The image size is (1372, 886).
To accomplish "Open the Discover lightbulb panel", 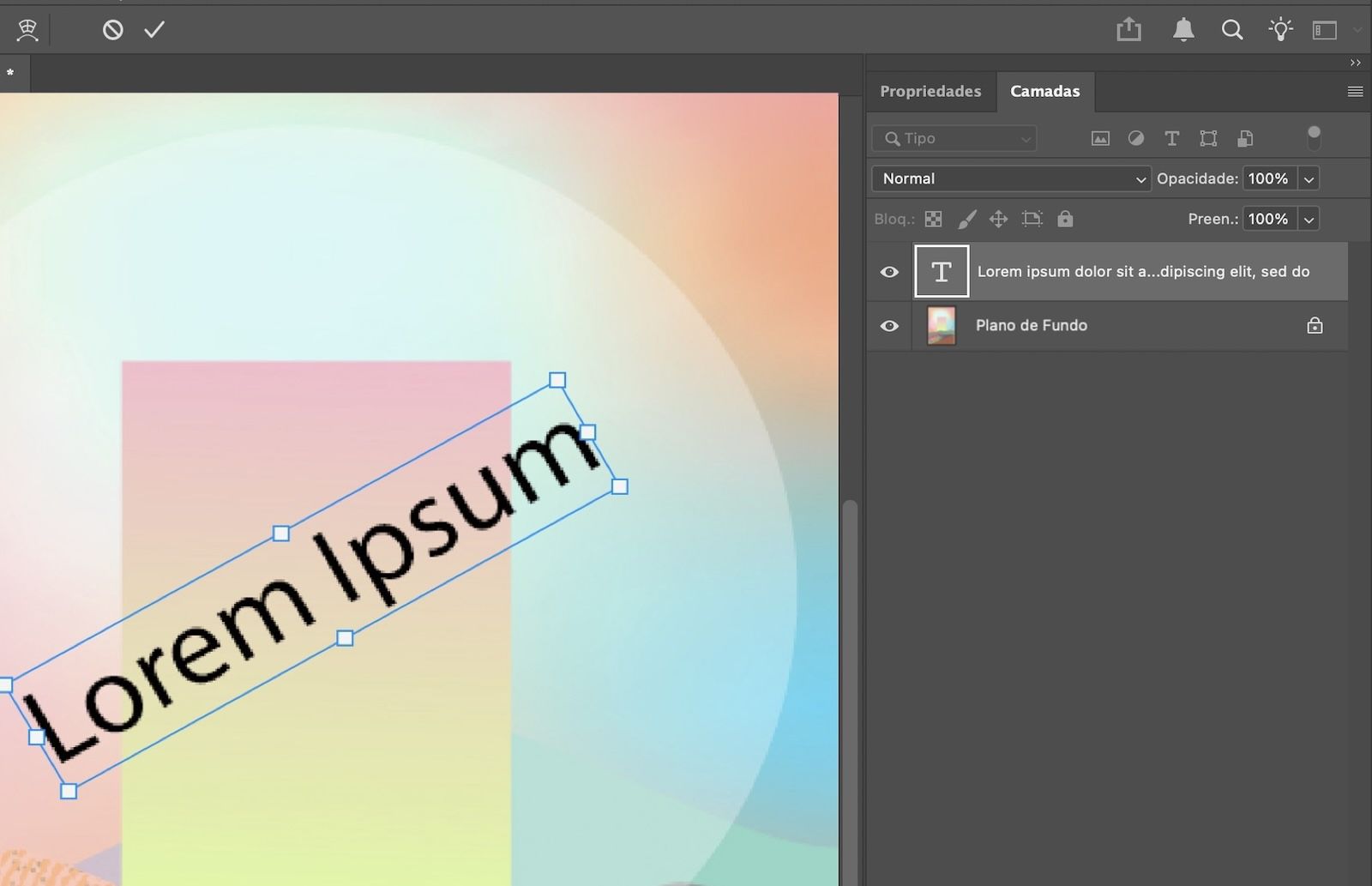I will [1281, 30].
